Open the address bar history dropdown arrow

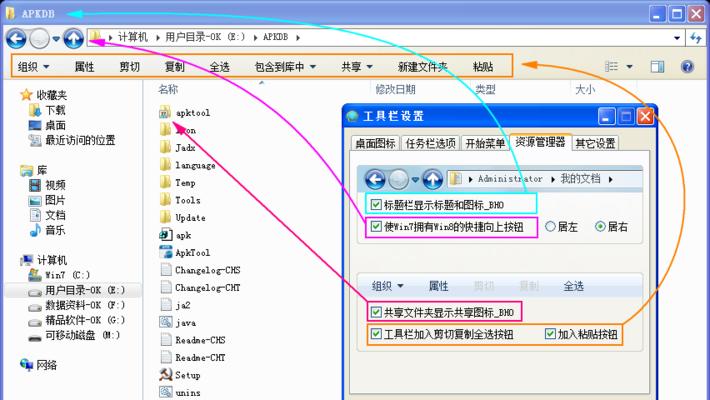pos(677,38)
